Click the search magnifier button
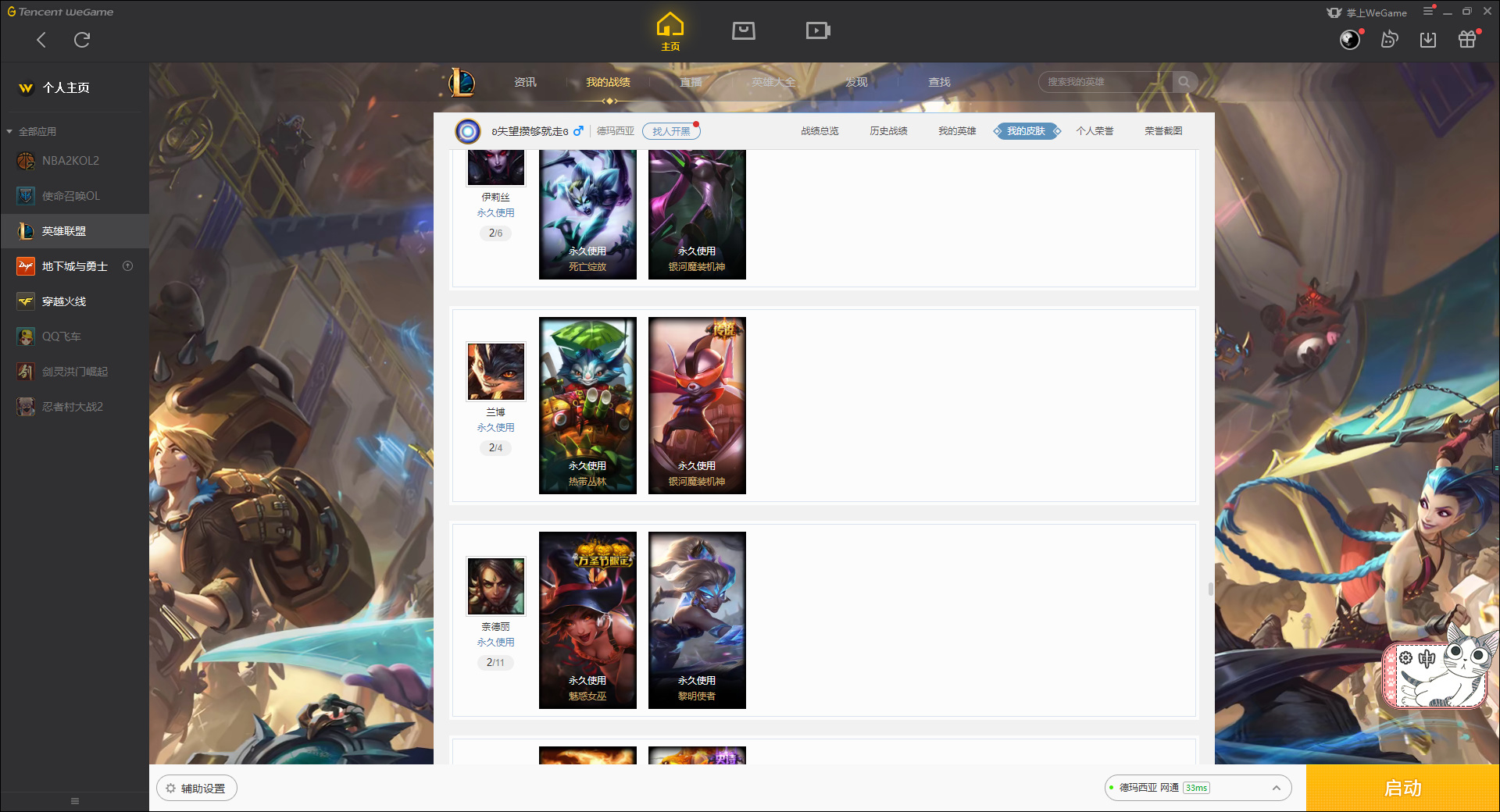This screenshot has height=812, width=1500. (1184, 82)
